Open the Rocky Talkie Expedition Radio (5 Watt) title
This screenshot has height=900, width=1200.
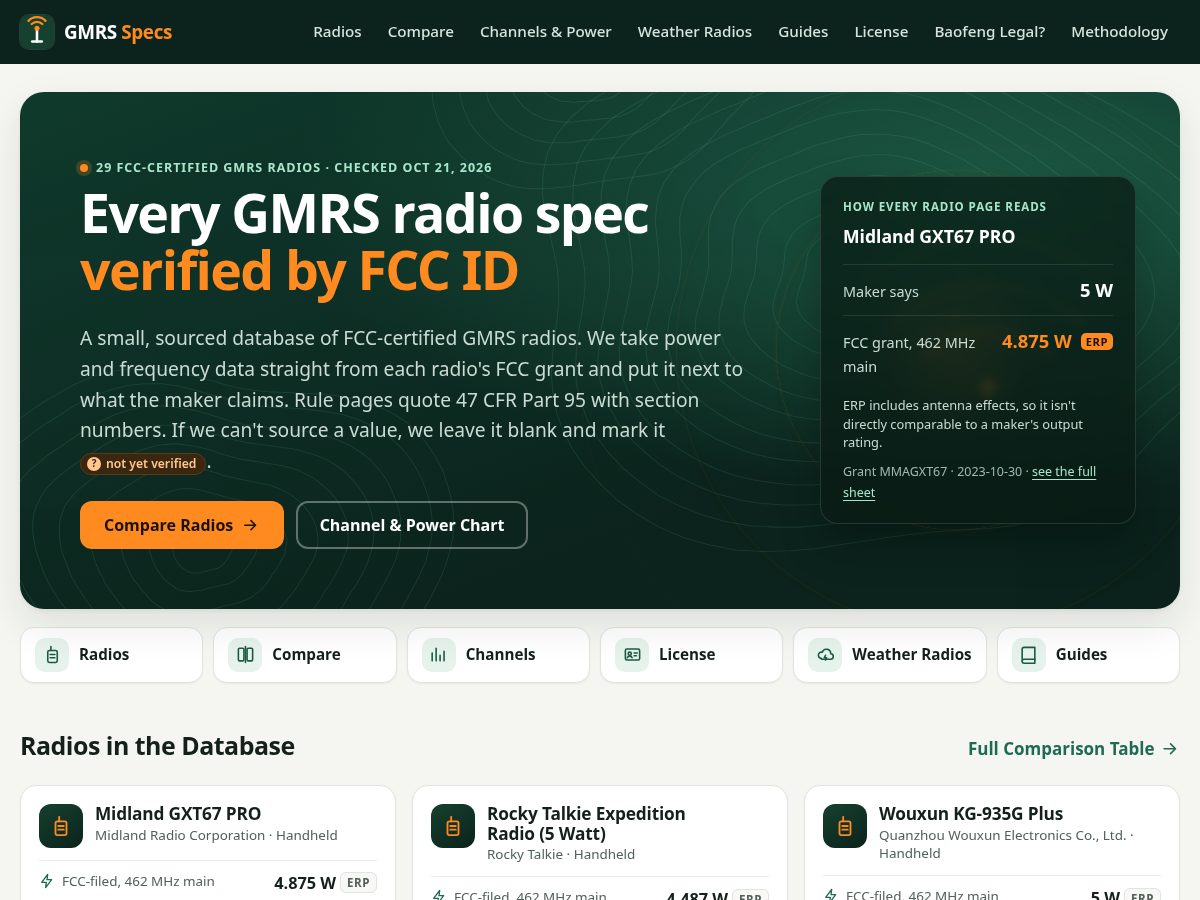[586, 824]
